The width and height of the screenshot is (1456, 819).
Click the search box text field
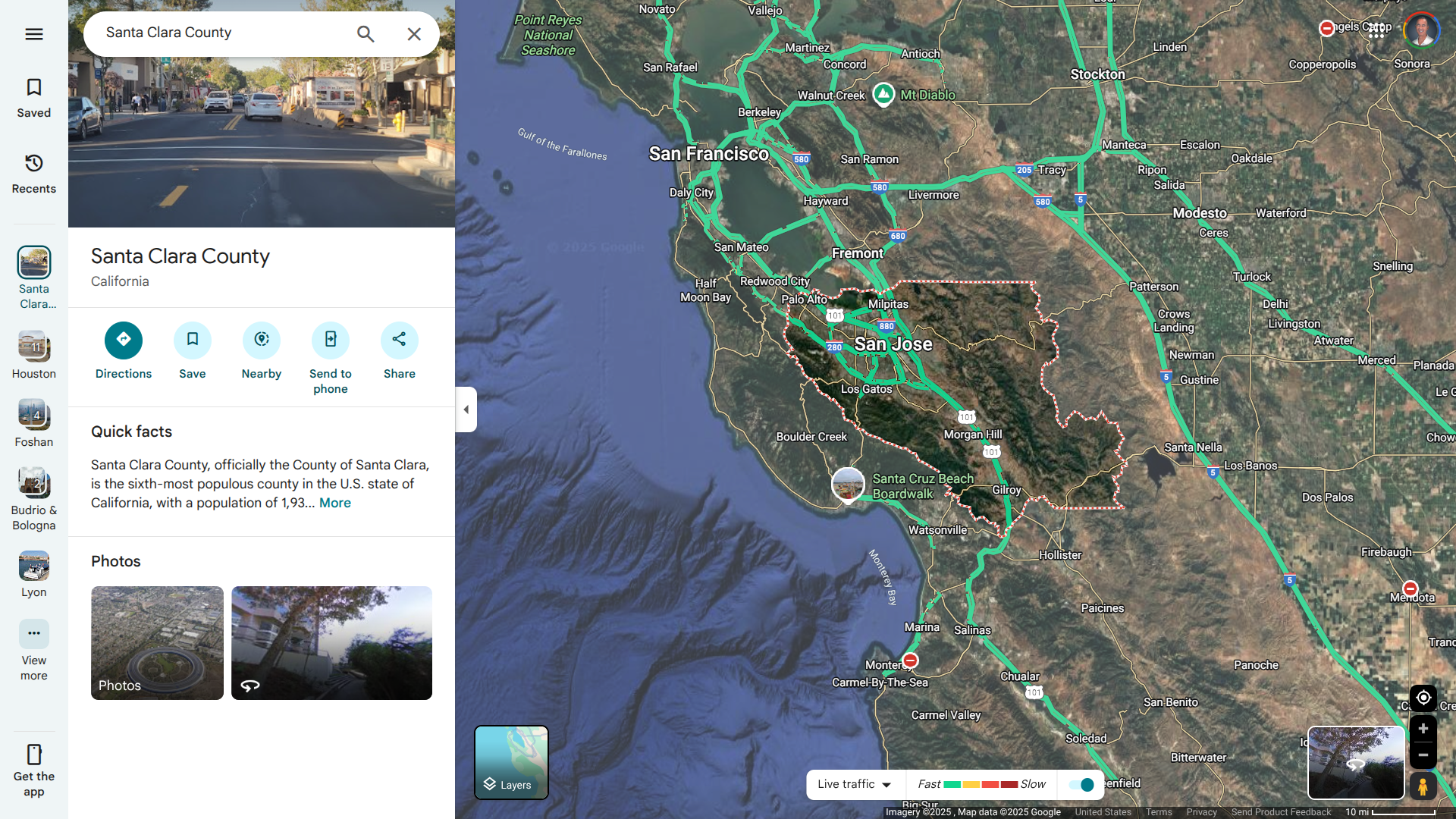tap(224, 33)
